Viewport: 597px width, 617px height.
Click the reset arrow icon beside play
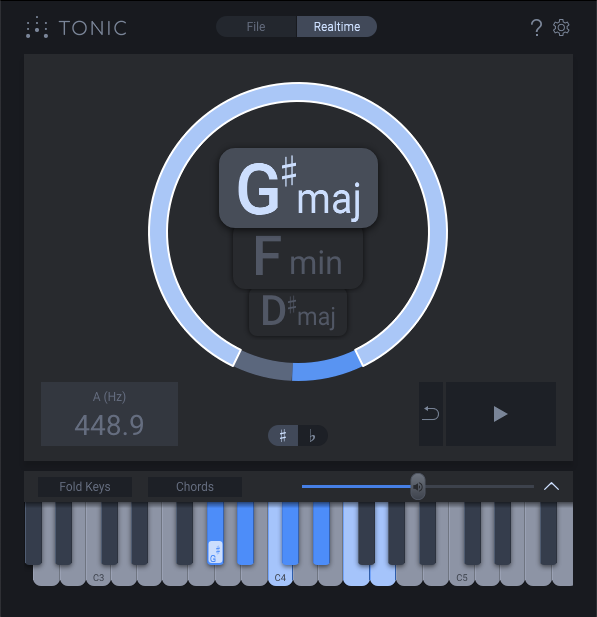(431, 414)
